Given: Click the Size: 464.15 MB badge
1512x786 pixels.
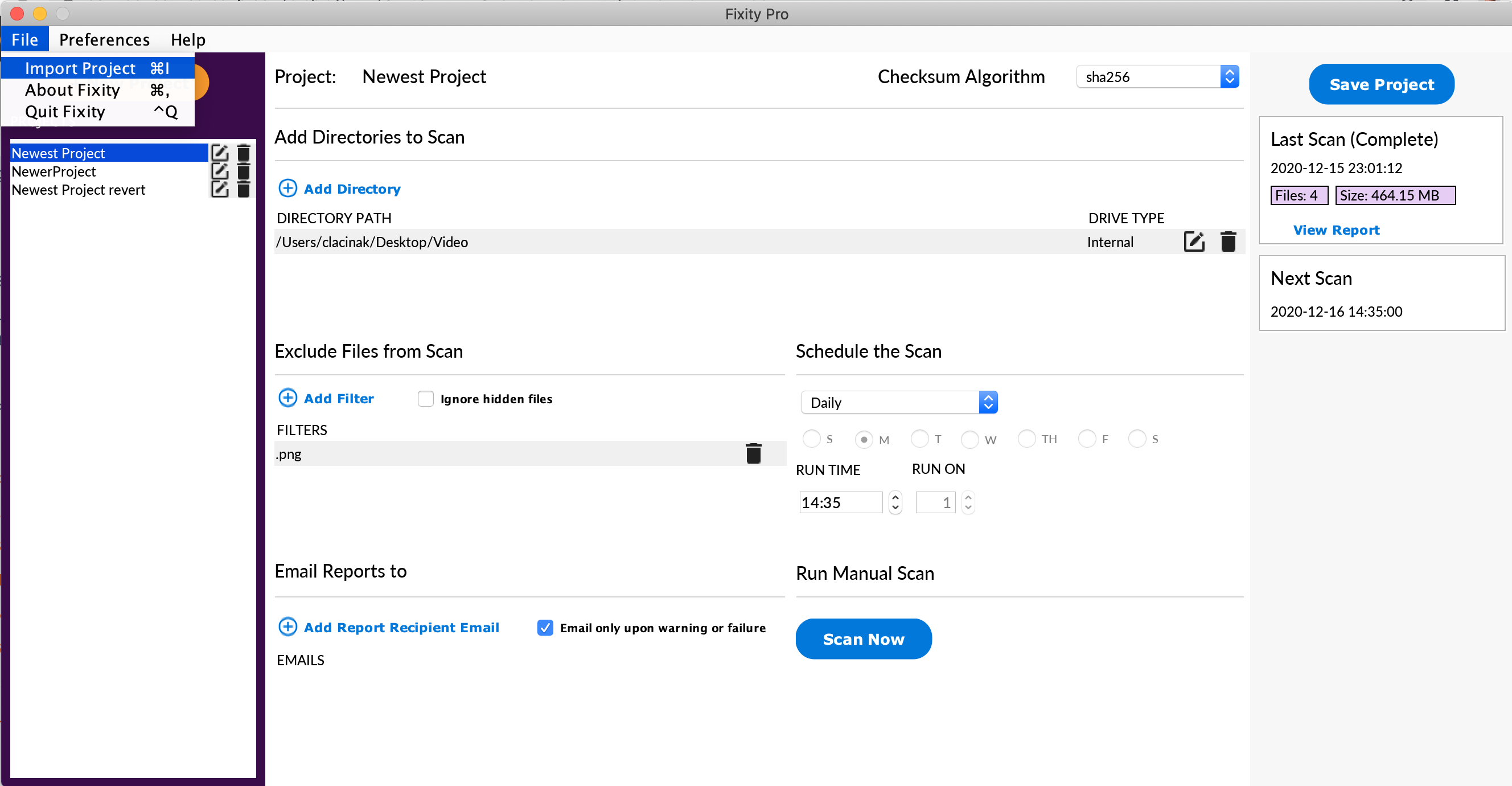Looking at the screenshot, I should [x=1395, y=195].
